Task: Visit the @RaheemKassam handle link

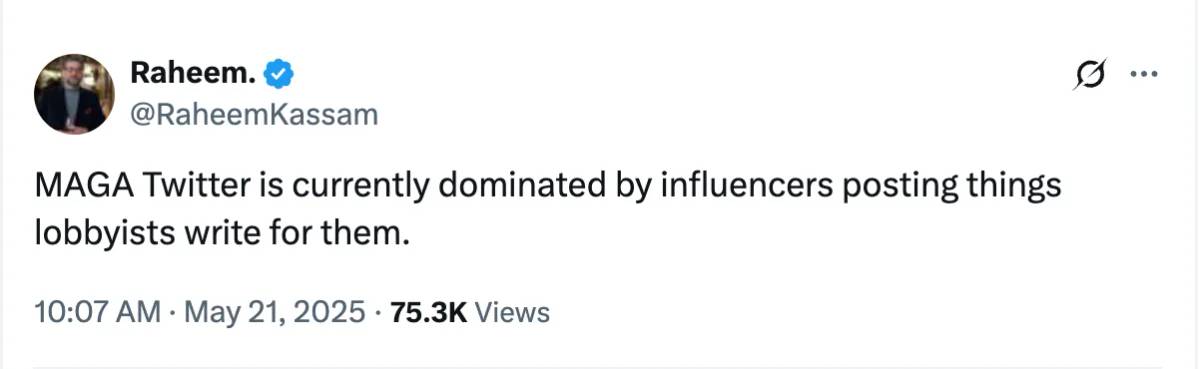Action: pos(255,115)
